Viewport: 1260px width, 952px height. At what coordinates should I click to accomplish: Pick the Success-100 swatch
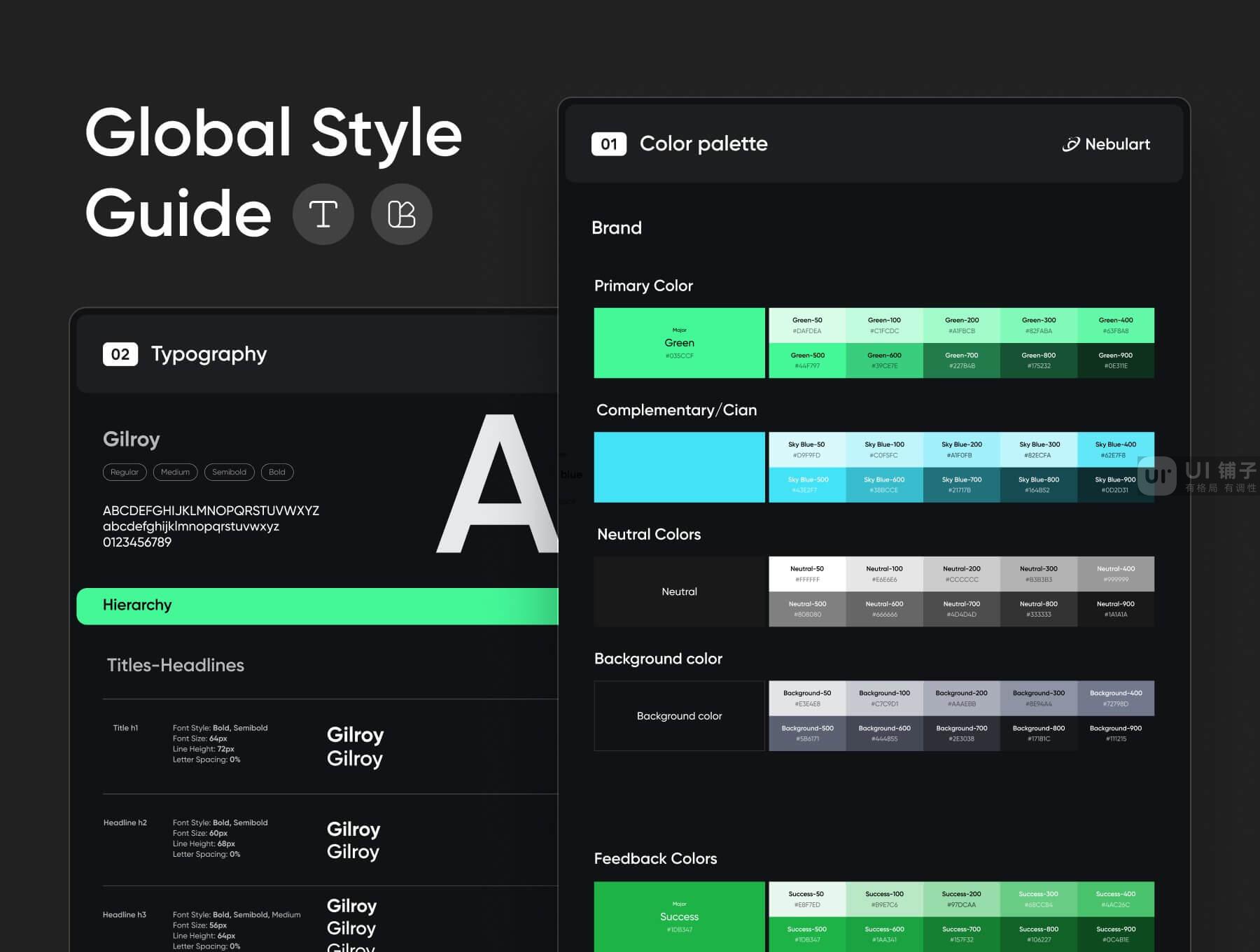[885, 899]
